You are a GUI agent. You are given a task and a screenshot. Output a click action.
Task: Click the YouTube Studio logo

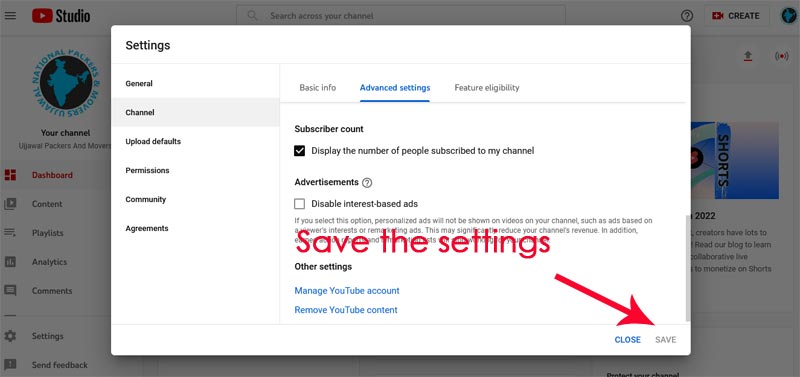pos(61,16)
